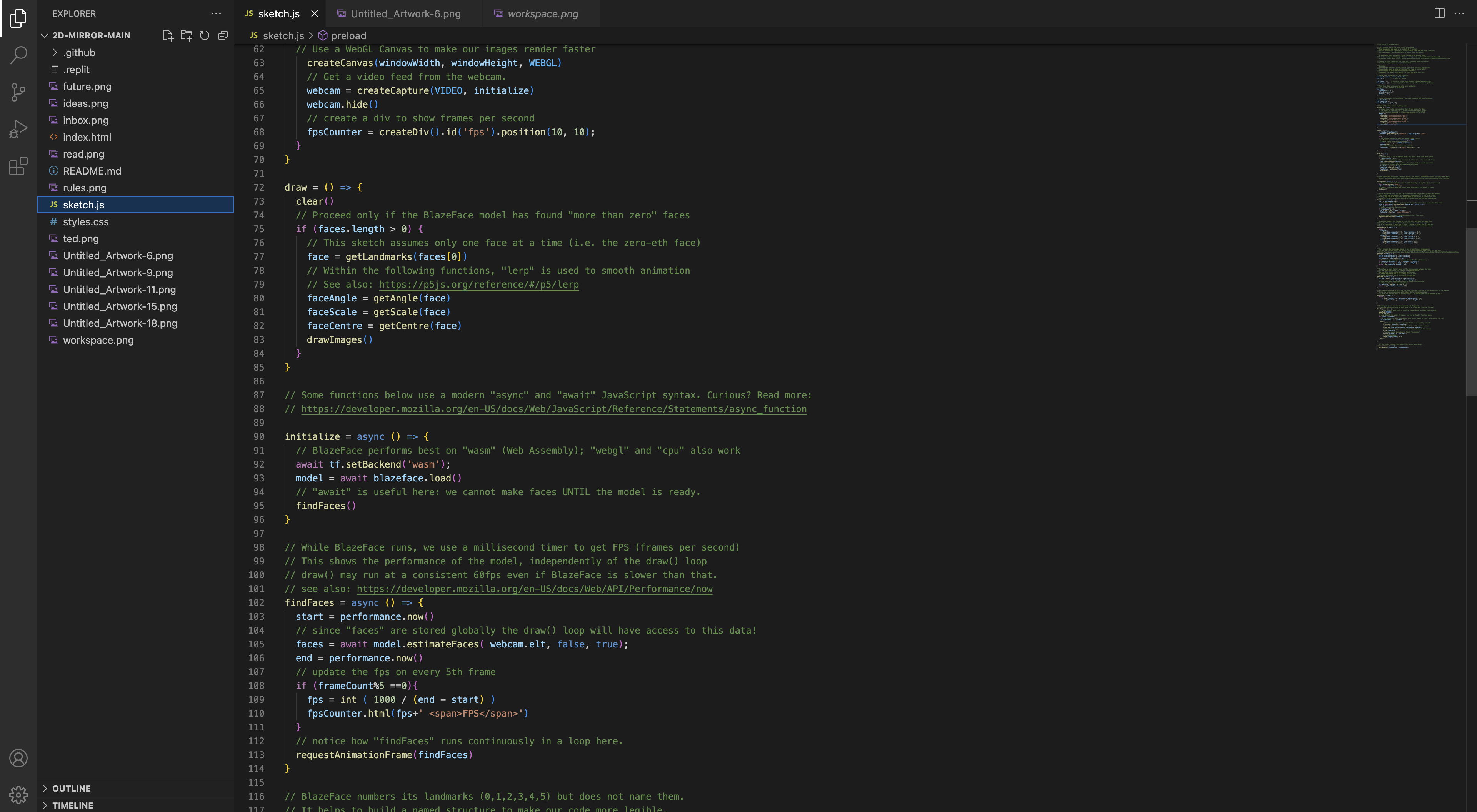Viewport: 1477px width, 812px height.
Task: Expand the OUTLINE section
Action: [x=71, y=789]
